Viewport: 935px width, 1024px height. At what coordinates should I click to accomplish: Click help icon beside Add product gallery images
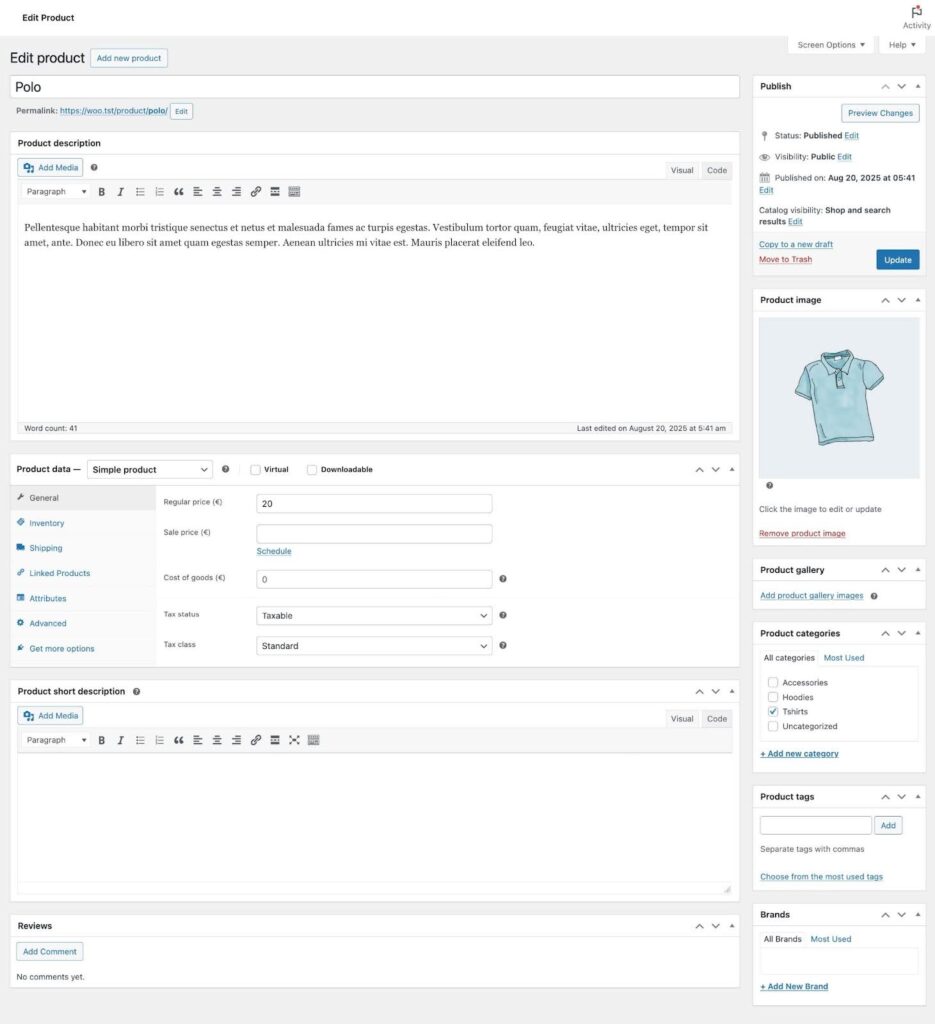(874, 596)
